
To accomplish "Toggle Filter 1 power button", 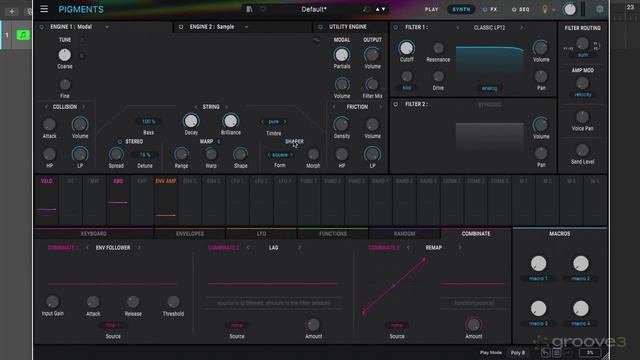I will 396,27.
